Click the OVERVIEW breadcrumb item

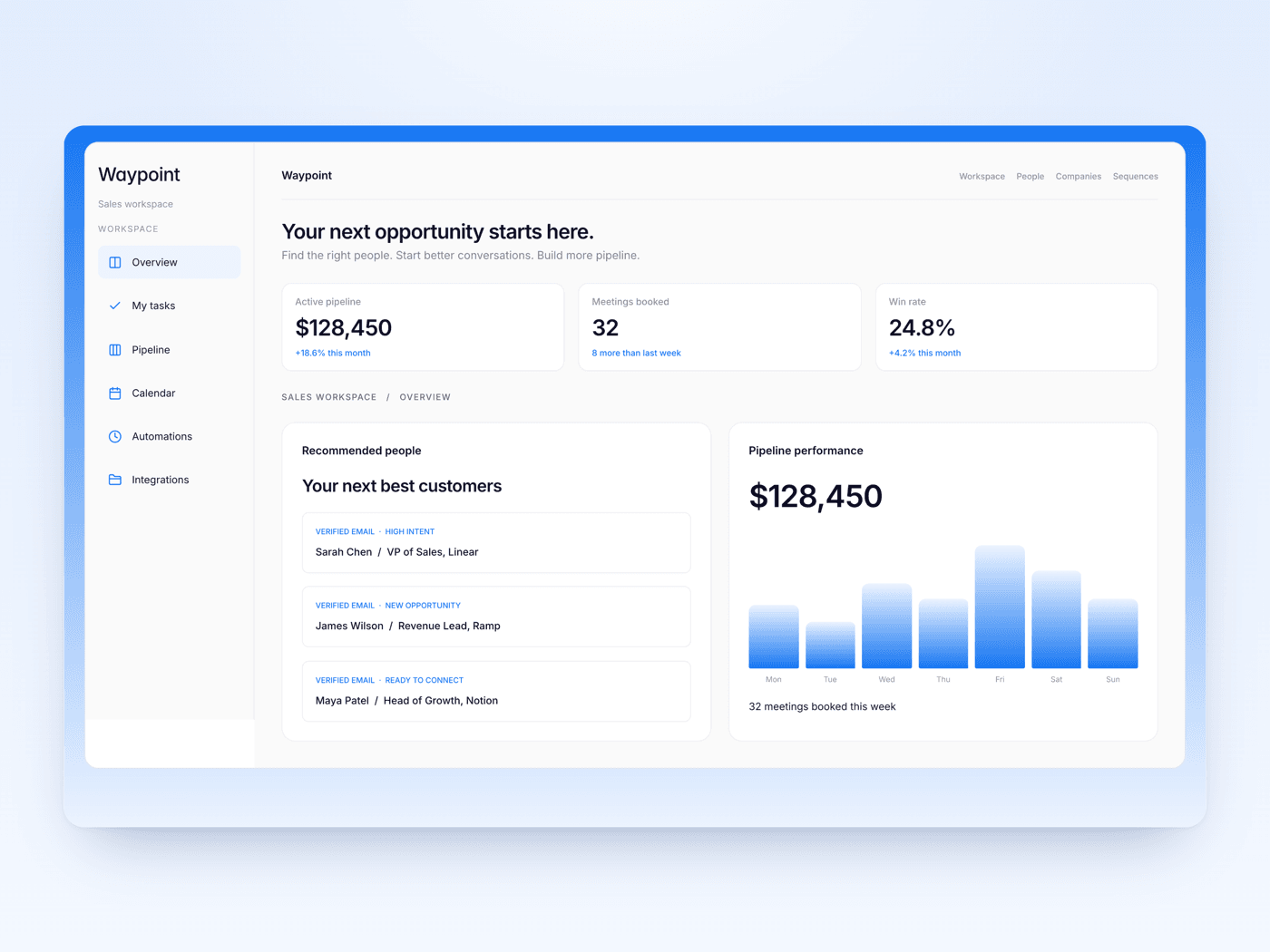pyautogui.click(x=425, y=397)
